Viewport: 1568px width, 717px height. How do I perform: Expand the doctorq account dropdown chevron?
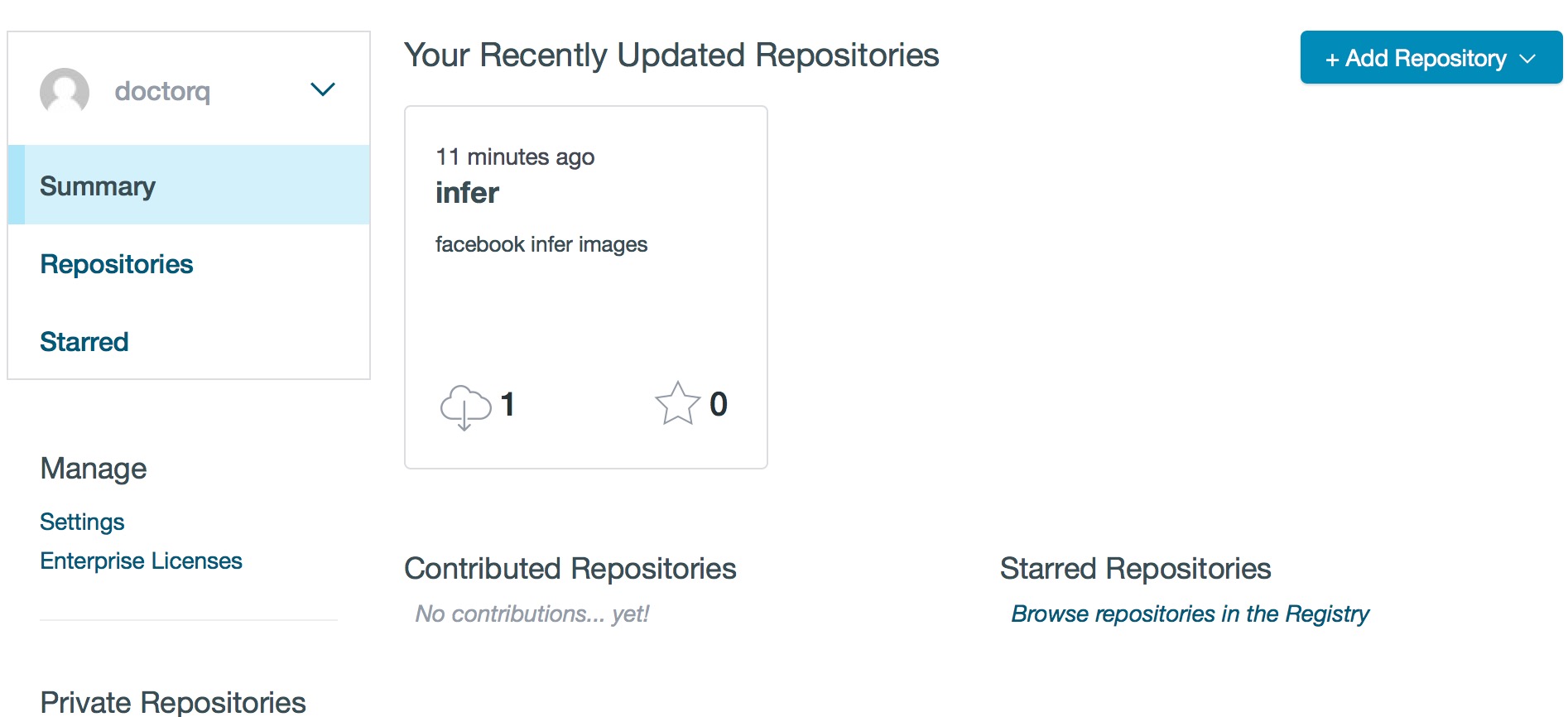click(322, 89)
